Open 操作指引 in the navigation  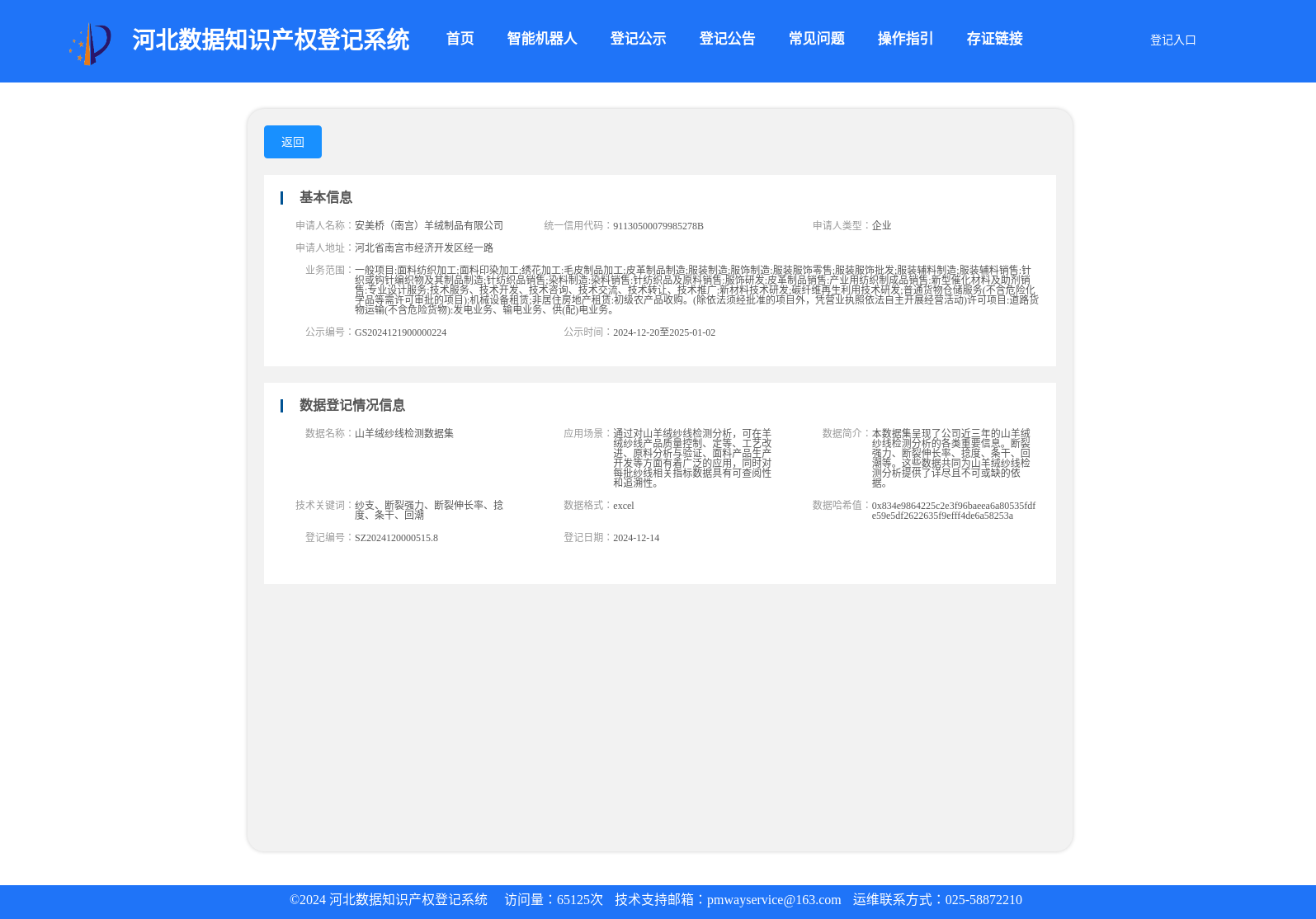[905, 39]
